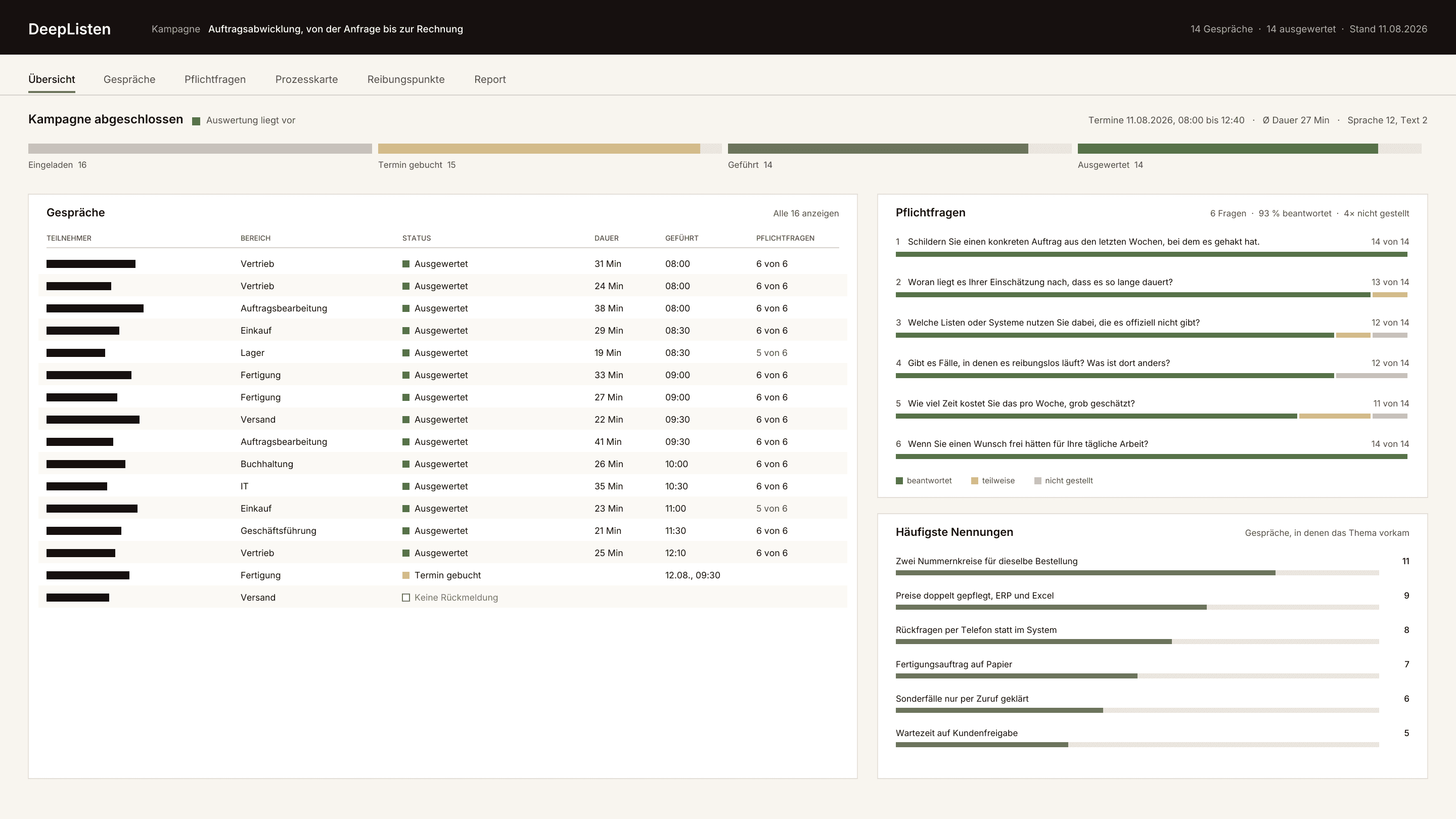Click status icon of the 22 Min Versand row

click(406, 420)
